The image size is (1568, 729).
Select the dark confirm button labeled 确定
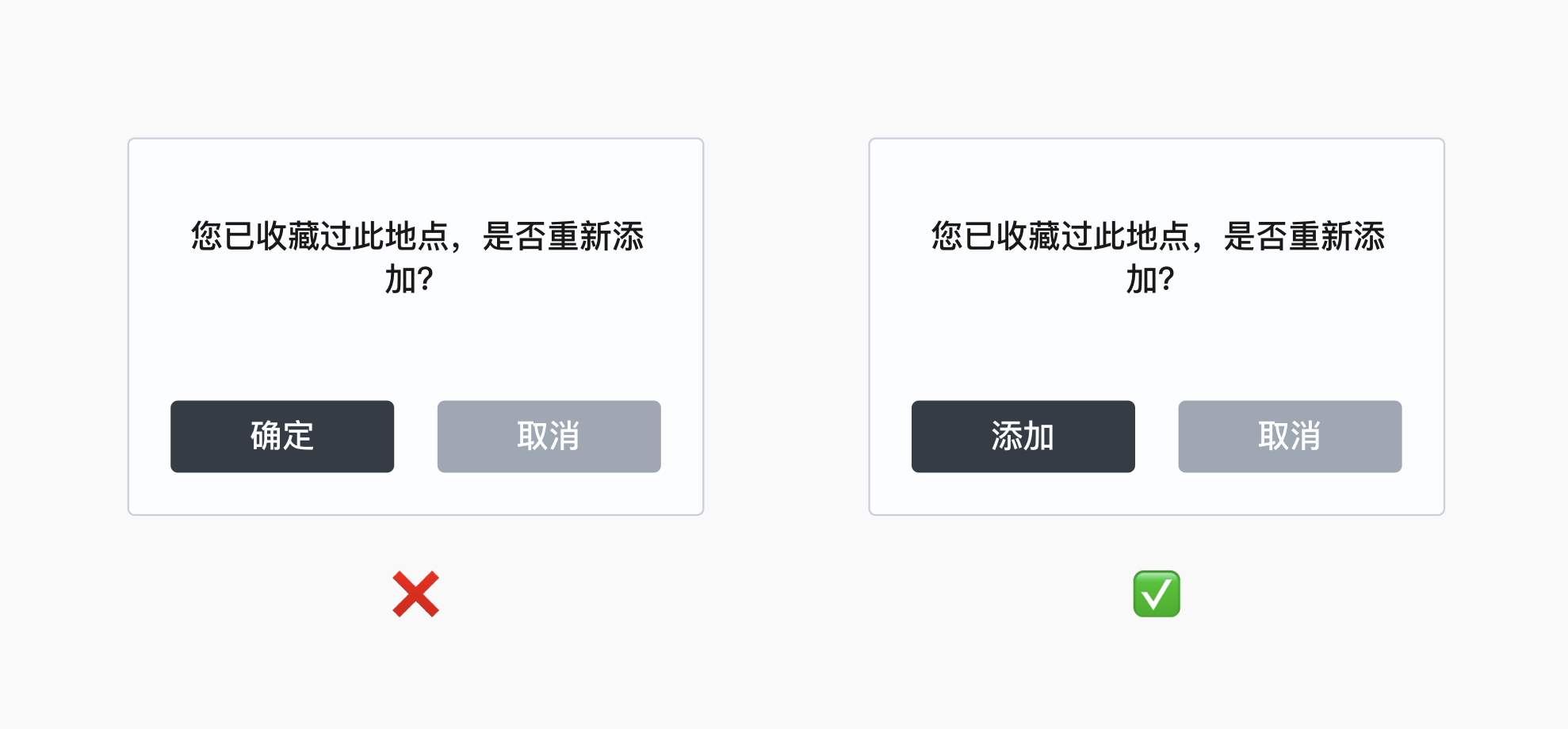[x=281, y=437]
